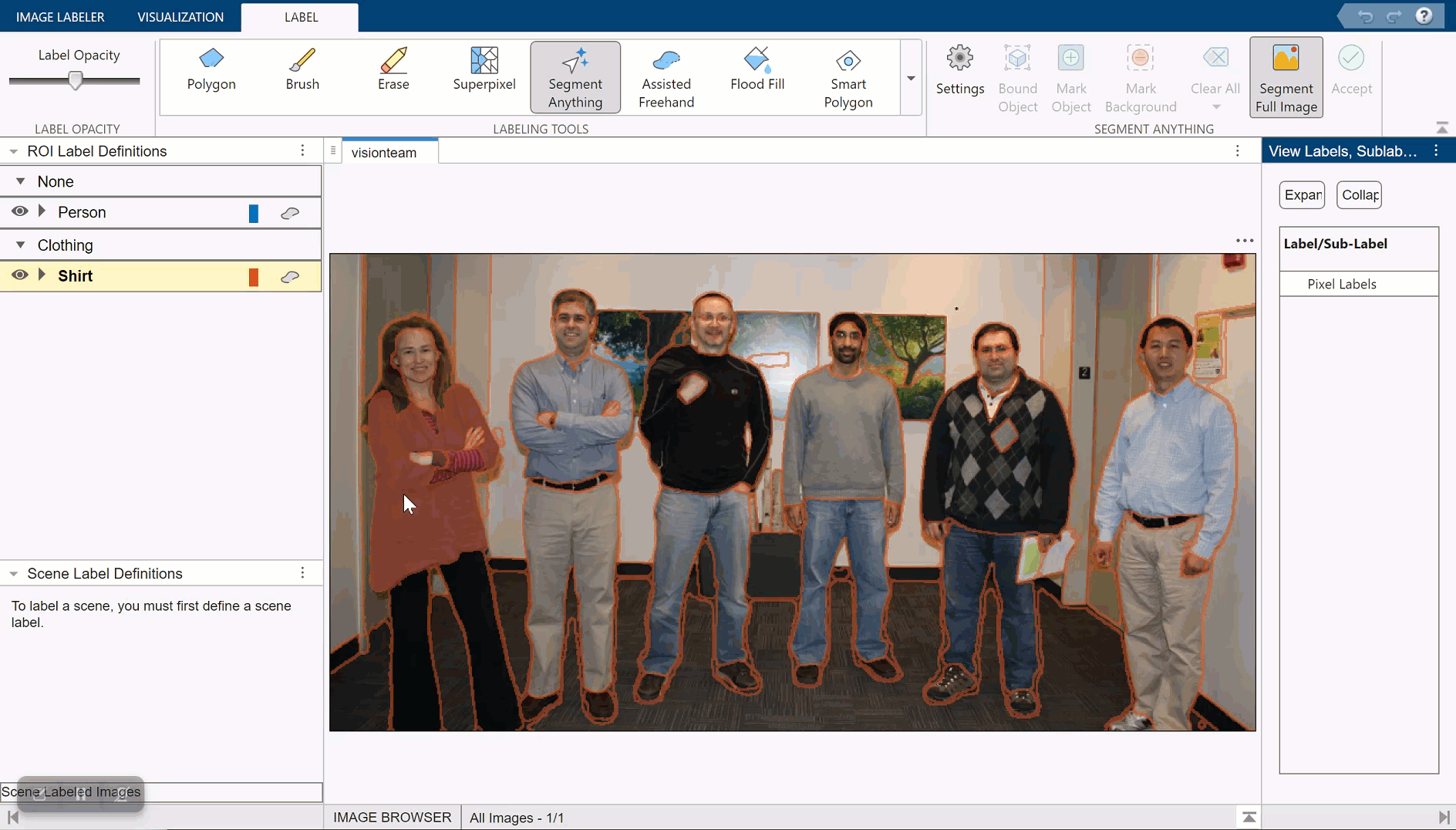Screen dimensions: 1456x830
Task: Select the Polygon labeling tool
Action: [211, 70]
